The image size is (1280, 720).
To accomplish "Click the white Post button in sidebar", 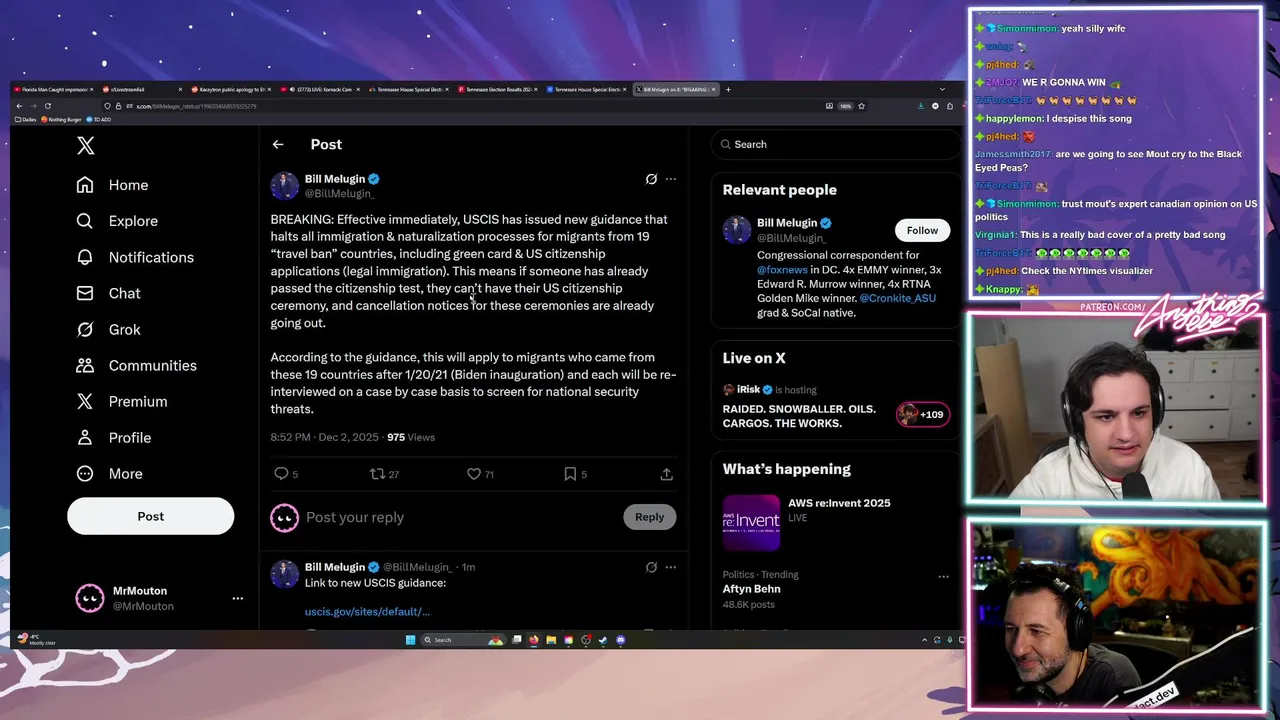I will pos(150,516).
